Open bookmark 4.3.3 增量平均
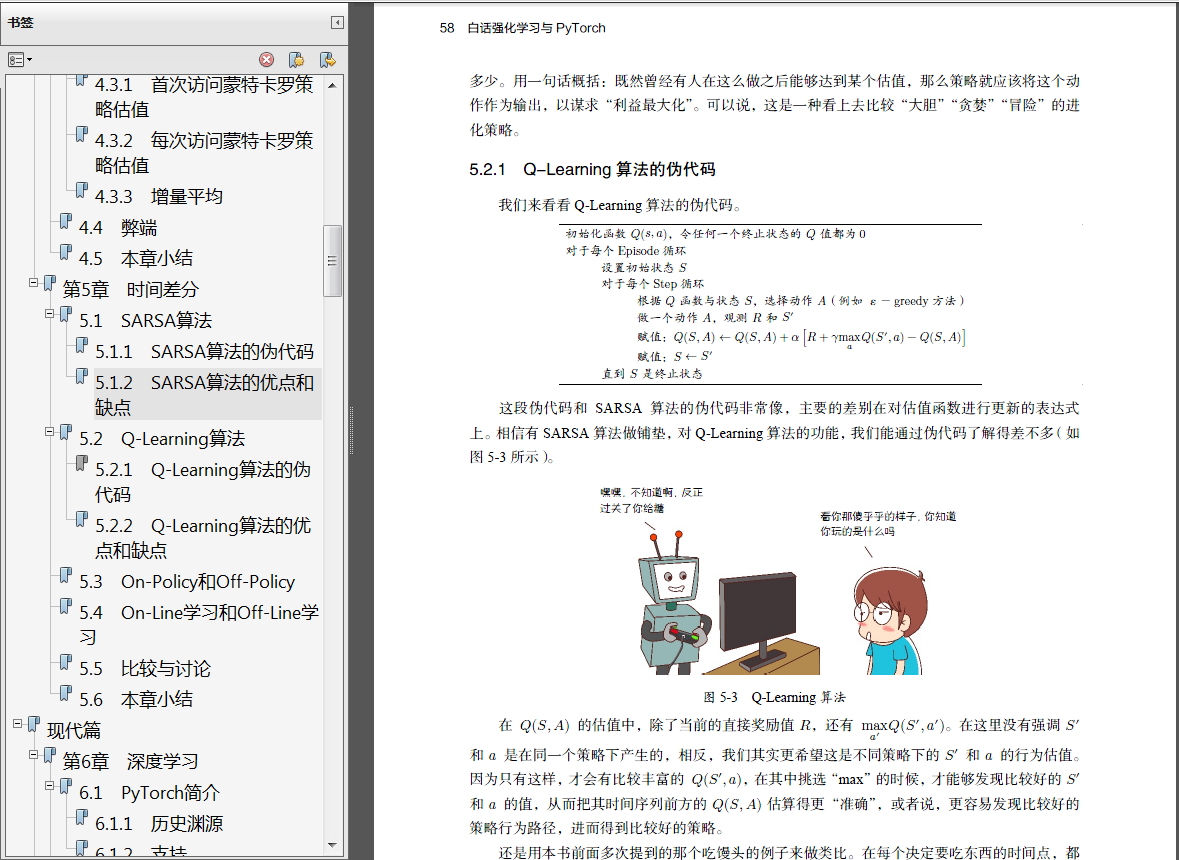This screenshot has height=860, width=1179. (159, 197)
